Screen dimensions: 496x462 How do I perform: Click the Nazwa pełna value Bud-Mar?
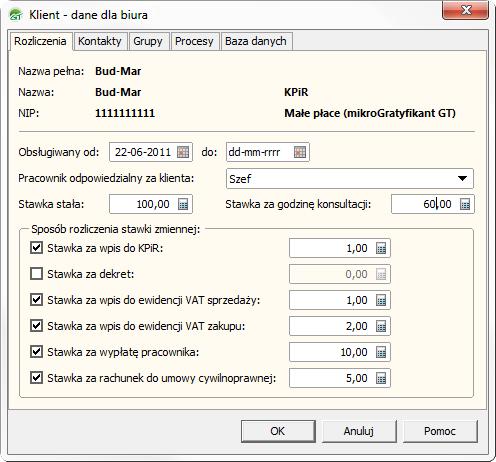pos(118,71)
